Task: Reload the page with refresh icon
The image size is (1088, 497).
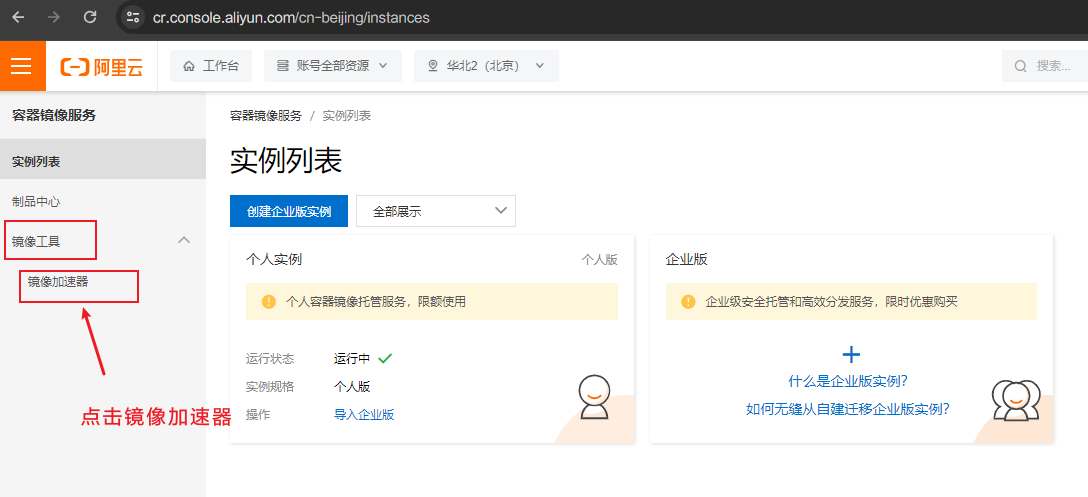Action: [x=90, y=17]
